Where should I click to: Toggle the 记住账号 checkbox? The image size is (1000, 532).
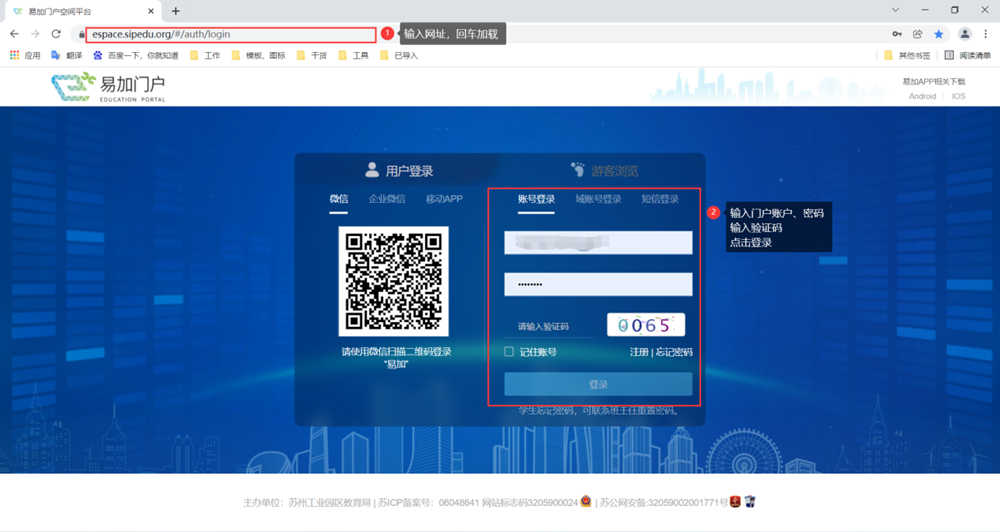pyautogui.click(x=509, y=352)
